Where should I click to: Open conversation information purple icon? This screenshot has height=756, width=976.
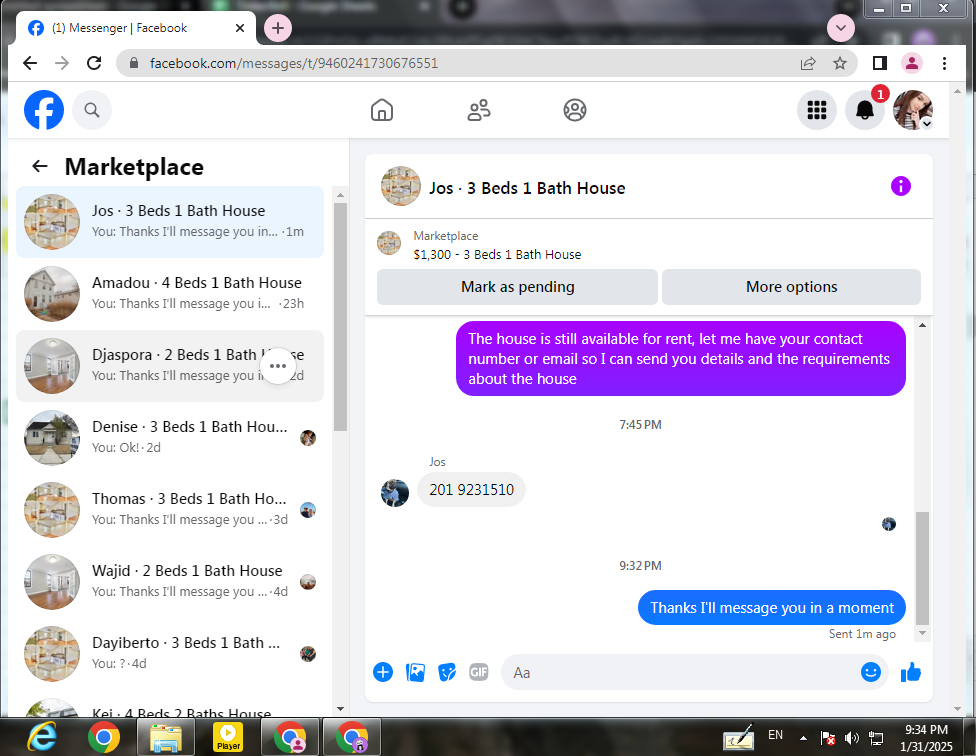pos(900,186)
